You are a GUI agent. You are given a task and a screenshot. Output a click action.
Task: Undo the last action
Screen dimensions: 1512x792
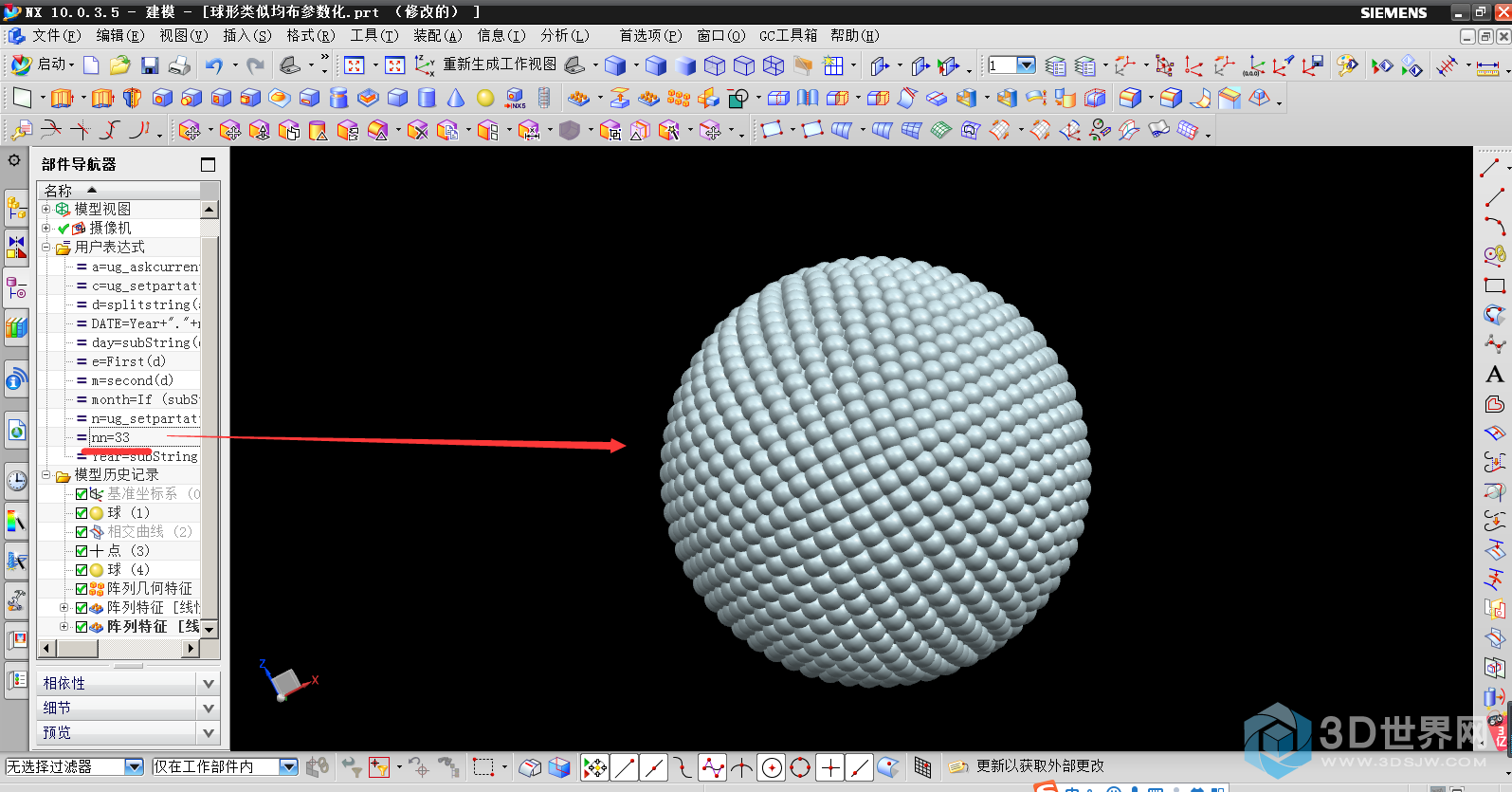tap(214, 65)
